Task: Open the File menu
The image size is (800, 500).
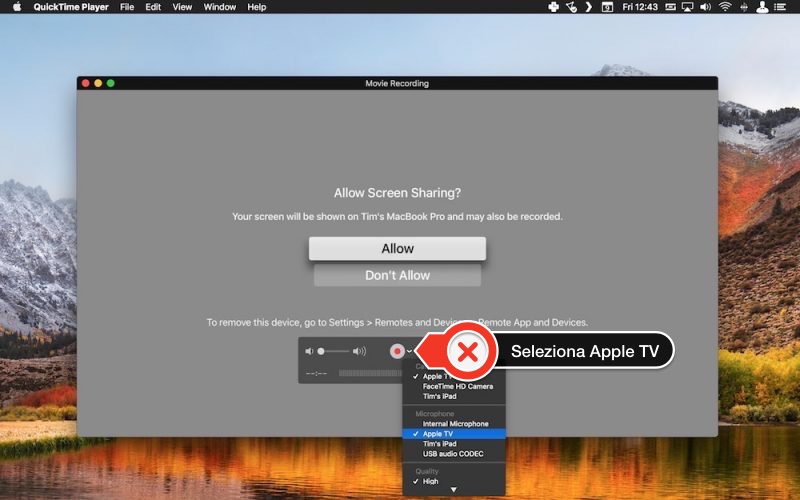Action: [127, 7]
